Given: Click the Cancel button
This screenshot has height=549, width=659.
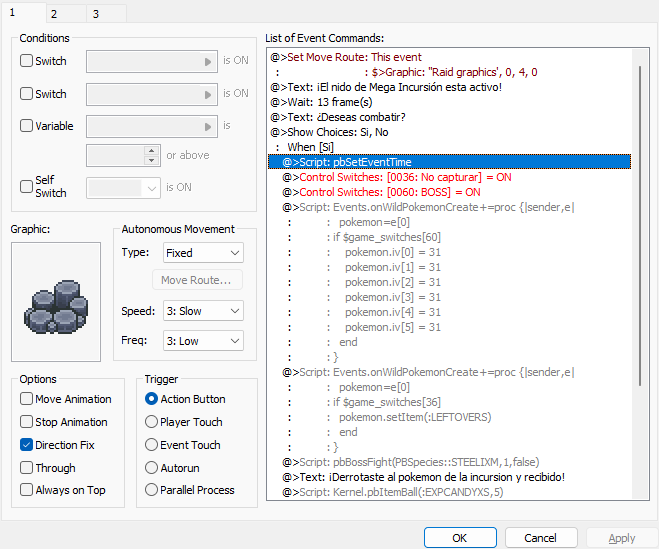Looking at the screenshot, I should pos(541,538).
